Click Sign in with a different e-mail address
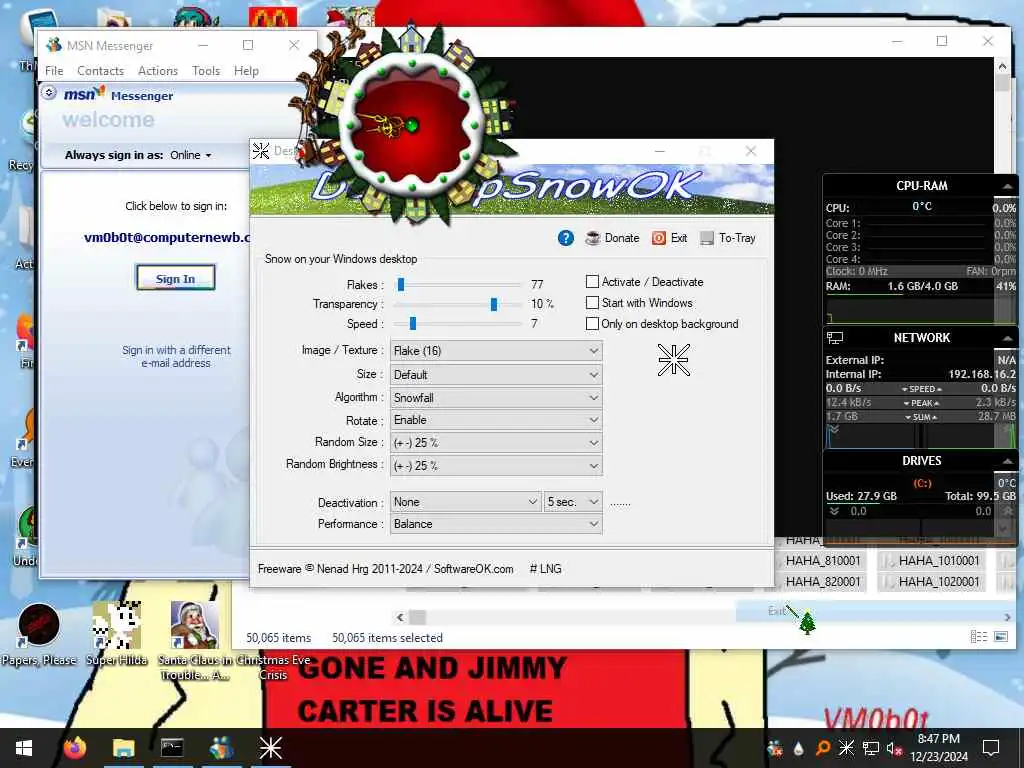 tap(176, 357)
